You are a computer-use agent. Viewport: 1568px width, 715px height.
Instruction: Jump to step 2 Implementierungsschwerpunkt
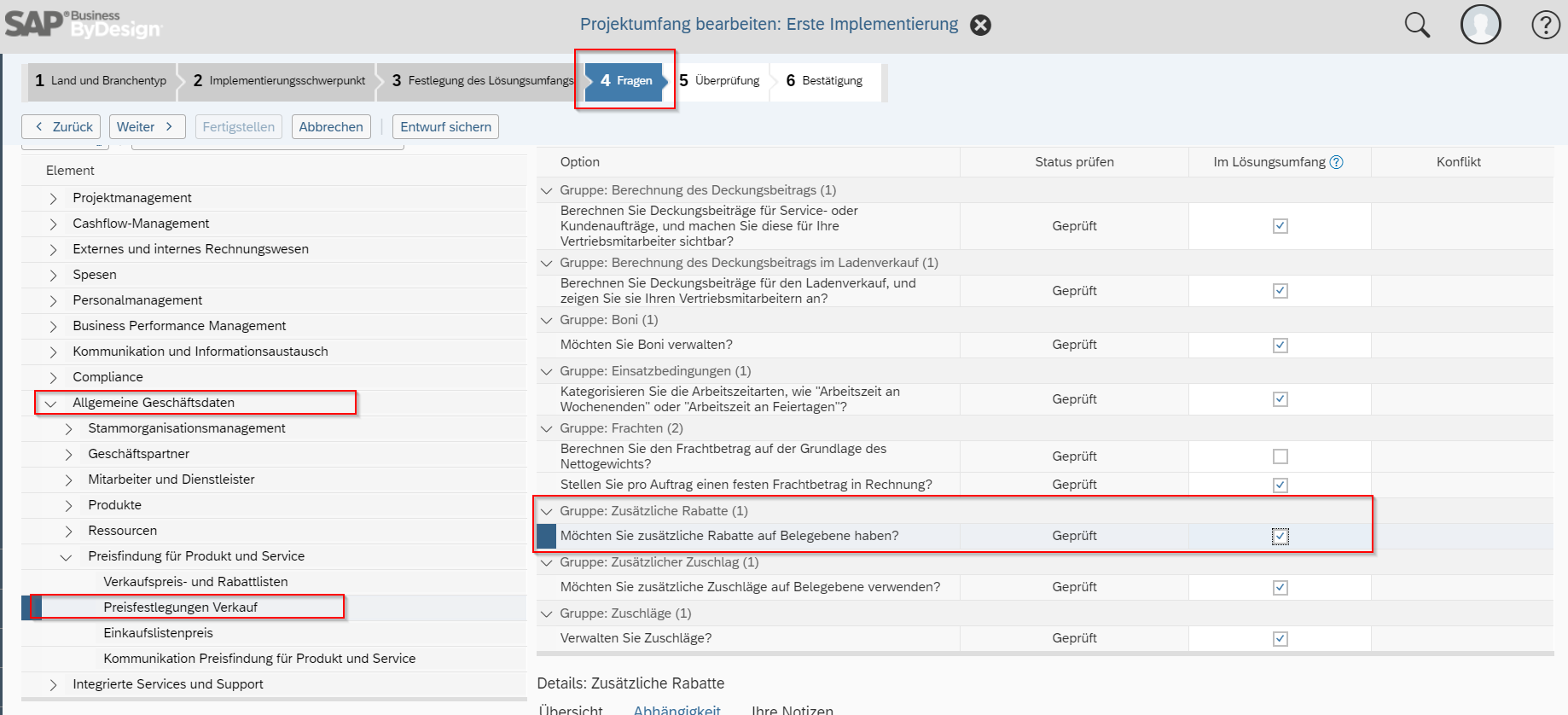[279, 81]
